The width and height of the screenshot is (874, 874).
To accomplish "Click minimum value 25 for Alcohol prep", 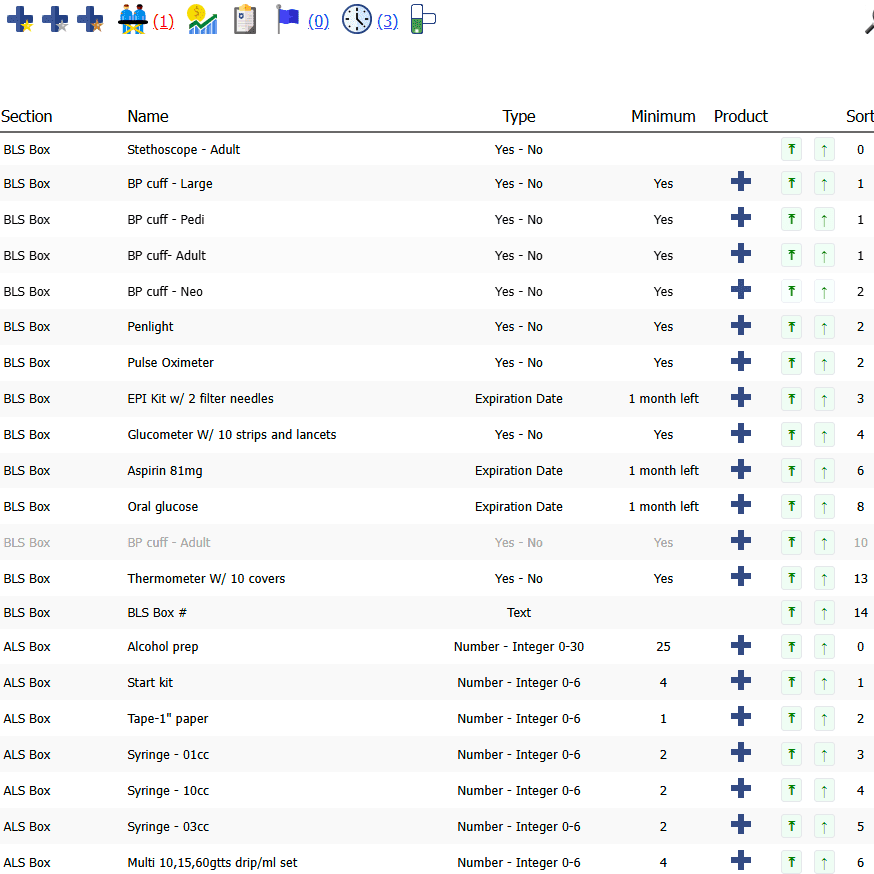I will (x=663, y=647).
